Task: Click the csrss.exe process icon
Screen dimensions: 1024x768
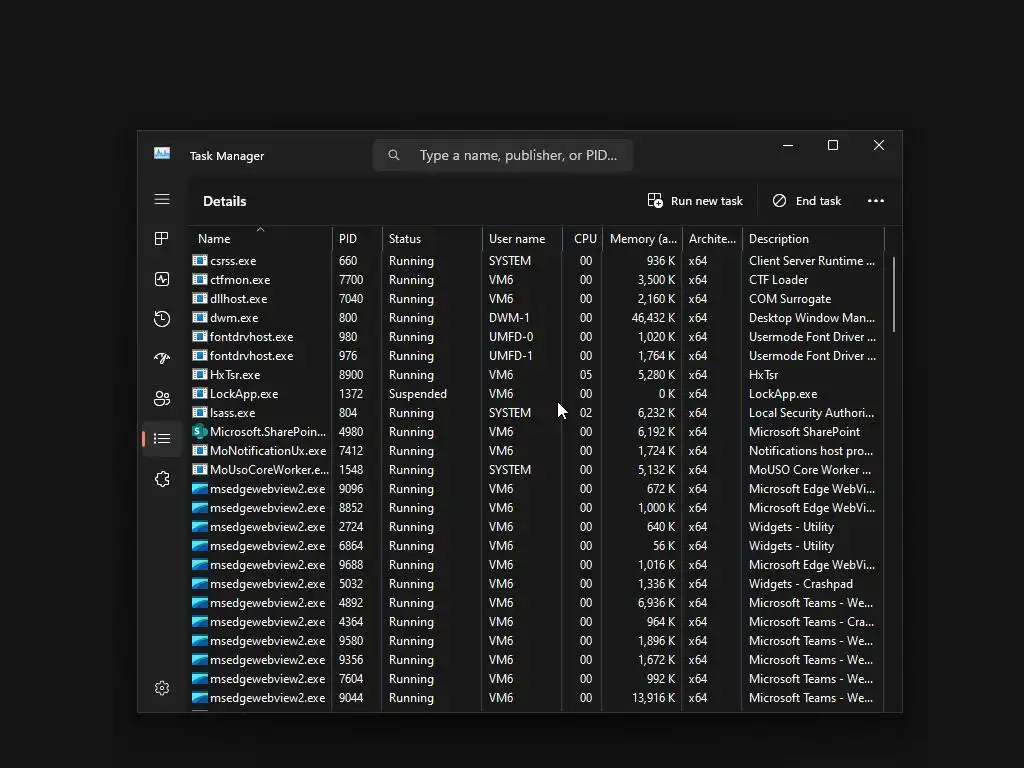Action: point(200,261)
